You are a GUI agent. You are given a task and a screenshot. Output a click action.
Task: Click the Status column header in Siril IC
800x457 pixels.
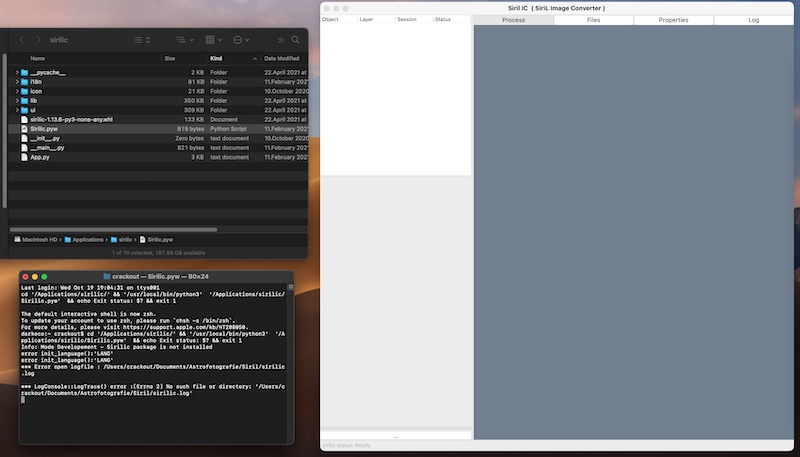pyautogui.click(x=452, y=19)
